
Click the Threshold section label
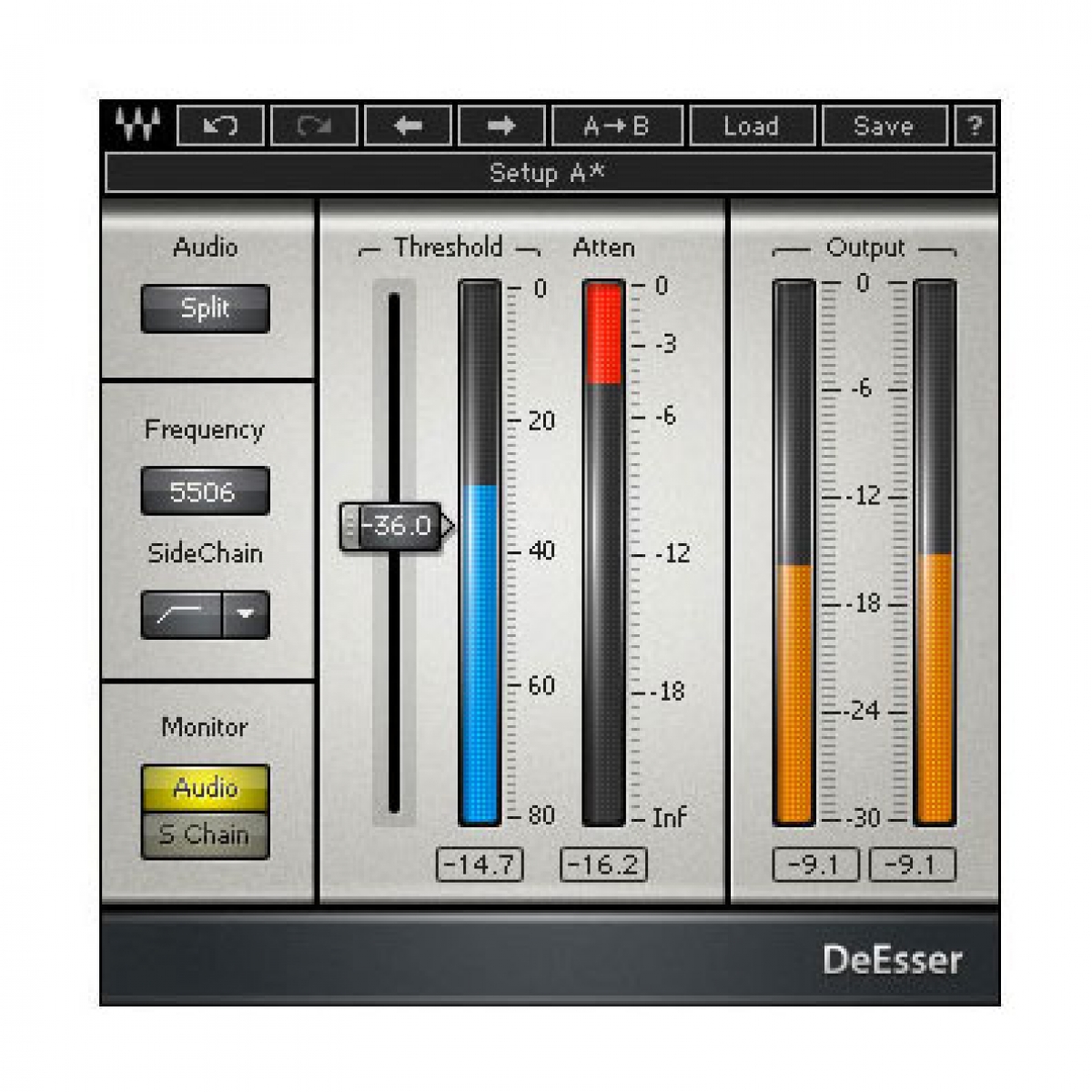[x=449, y=248]
